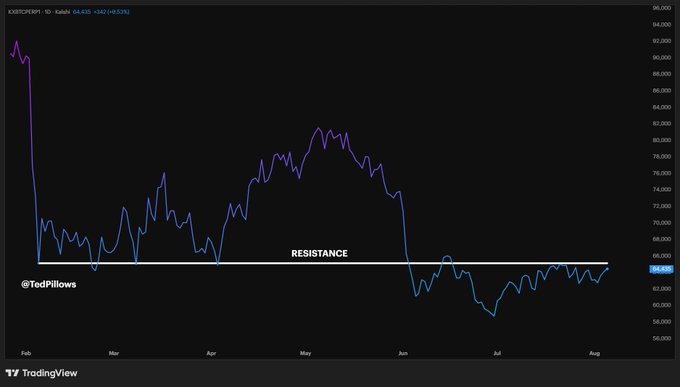Click the 72,000 price axis label
680x387 pixels.
(x=662, y=206)
